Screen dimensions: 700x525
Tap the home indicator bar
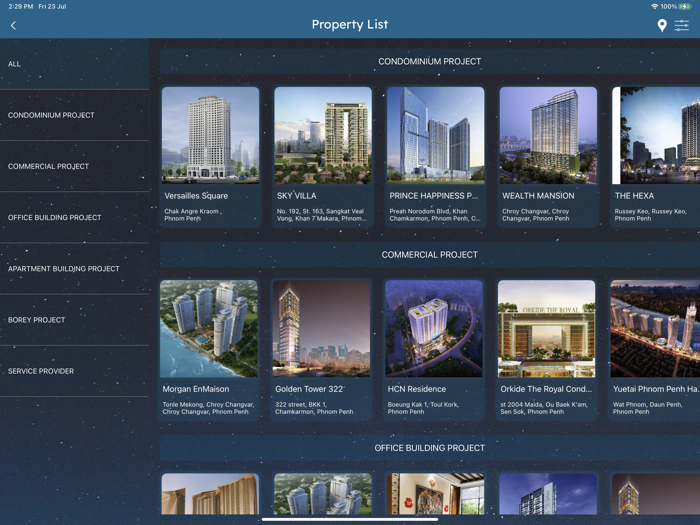[350, 519]
